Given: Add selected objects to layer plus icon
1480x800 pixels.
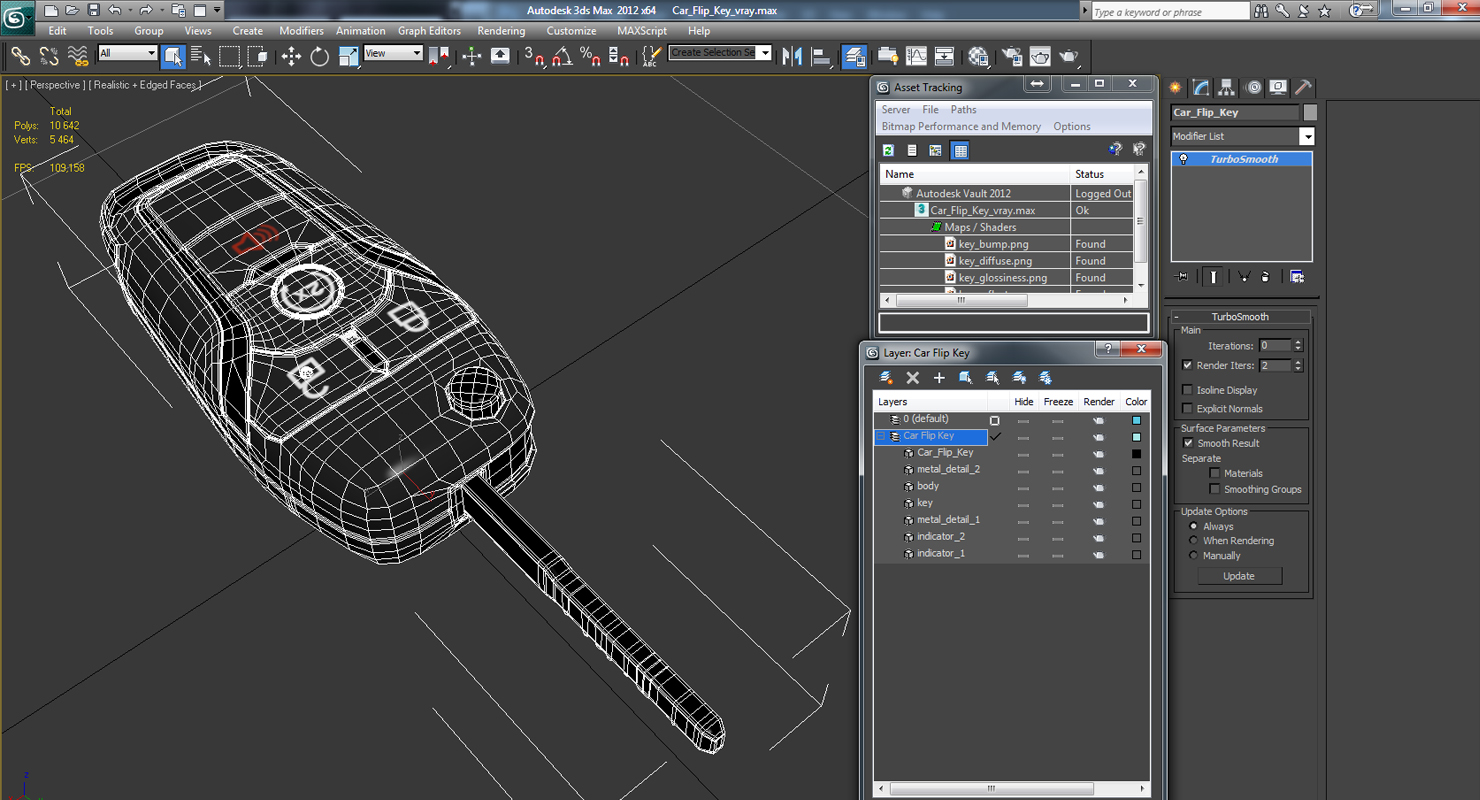Looking at the screenshot, I should [x=939, y=377].
